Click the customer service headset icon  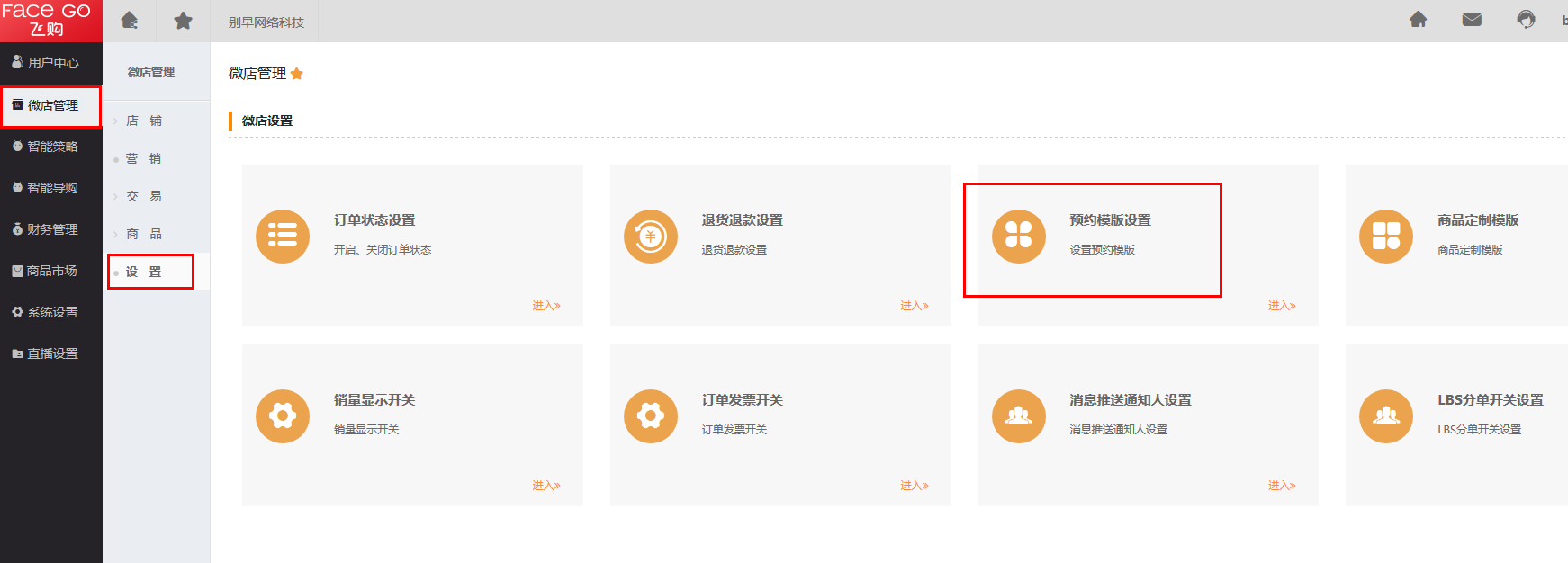1526,20
